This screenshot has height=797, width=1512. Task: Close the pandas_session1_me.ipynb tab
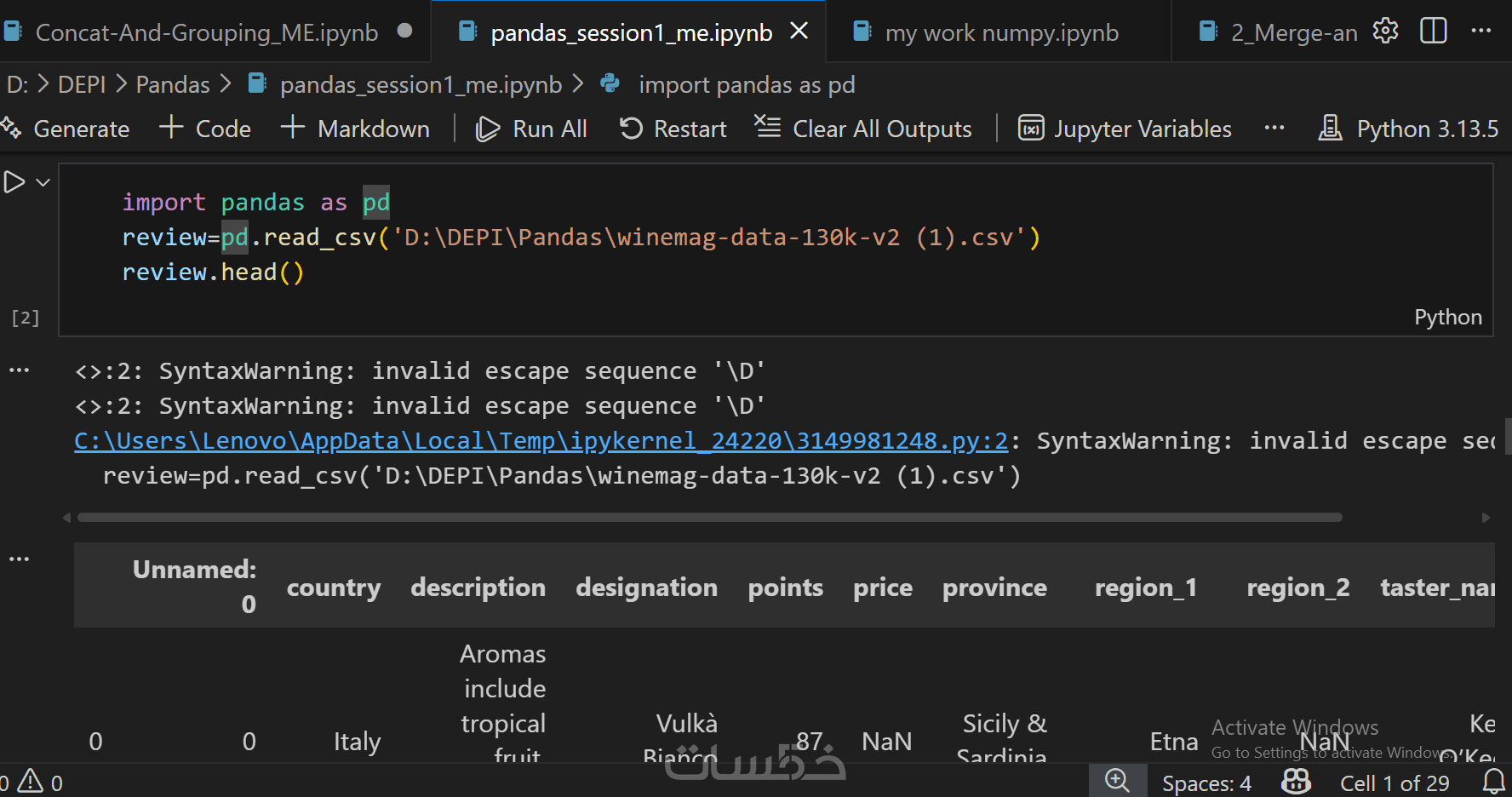[799, 32]
